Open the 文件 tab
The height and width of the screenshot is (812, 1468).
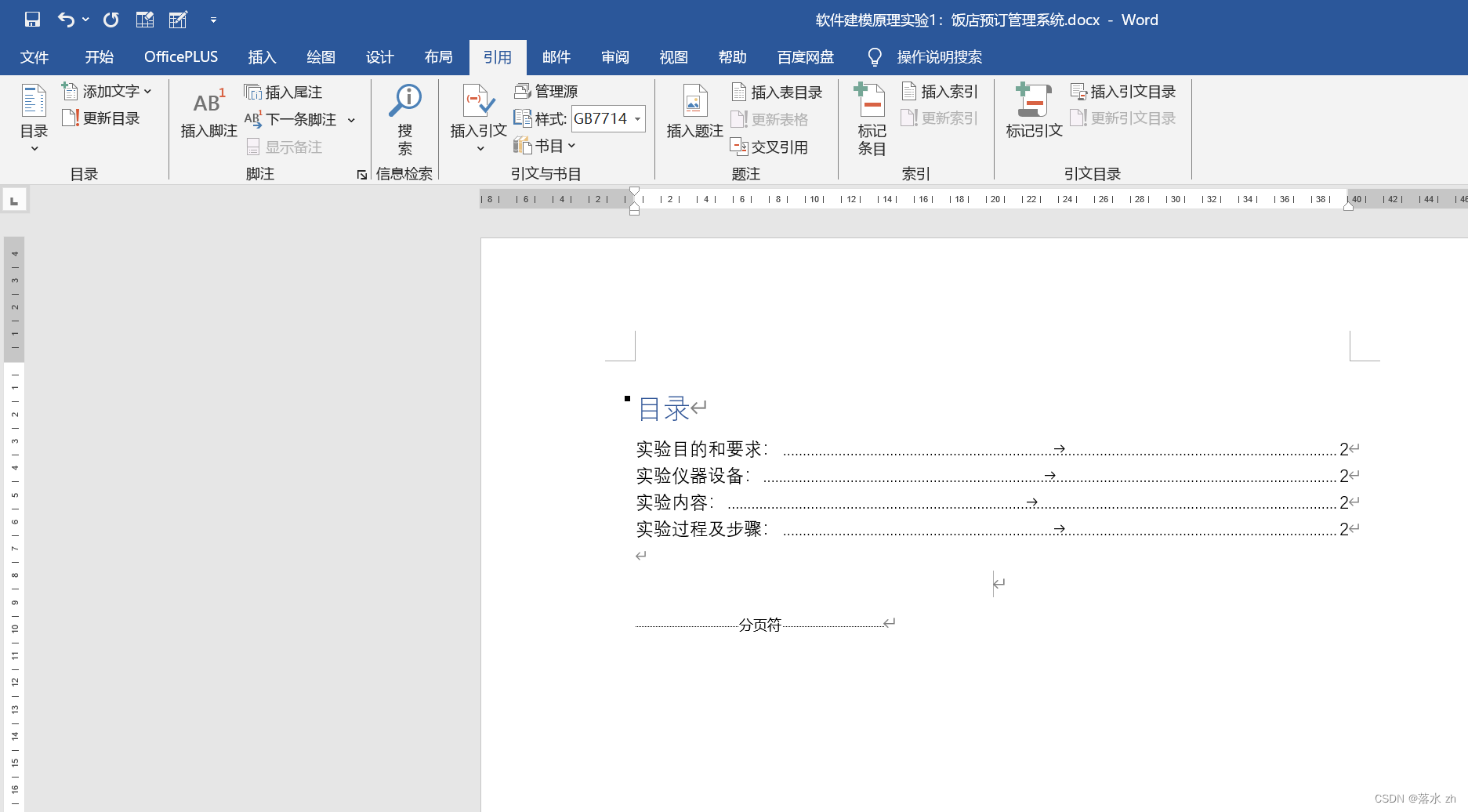tap(34, 57)
